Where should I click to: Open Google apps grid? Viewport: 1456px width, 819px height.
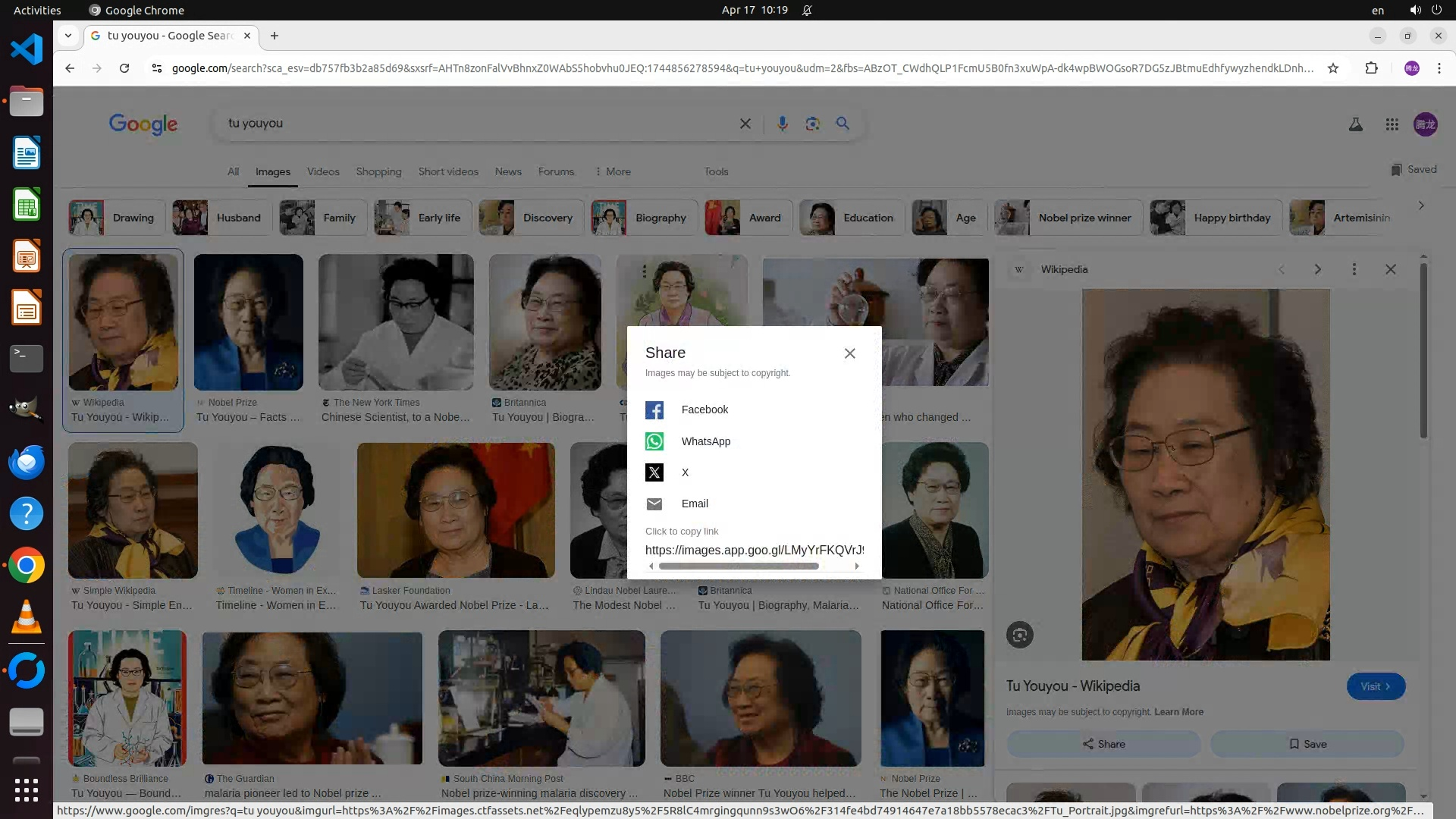(x=1392, y=124)
